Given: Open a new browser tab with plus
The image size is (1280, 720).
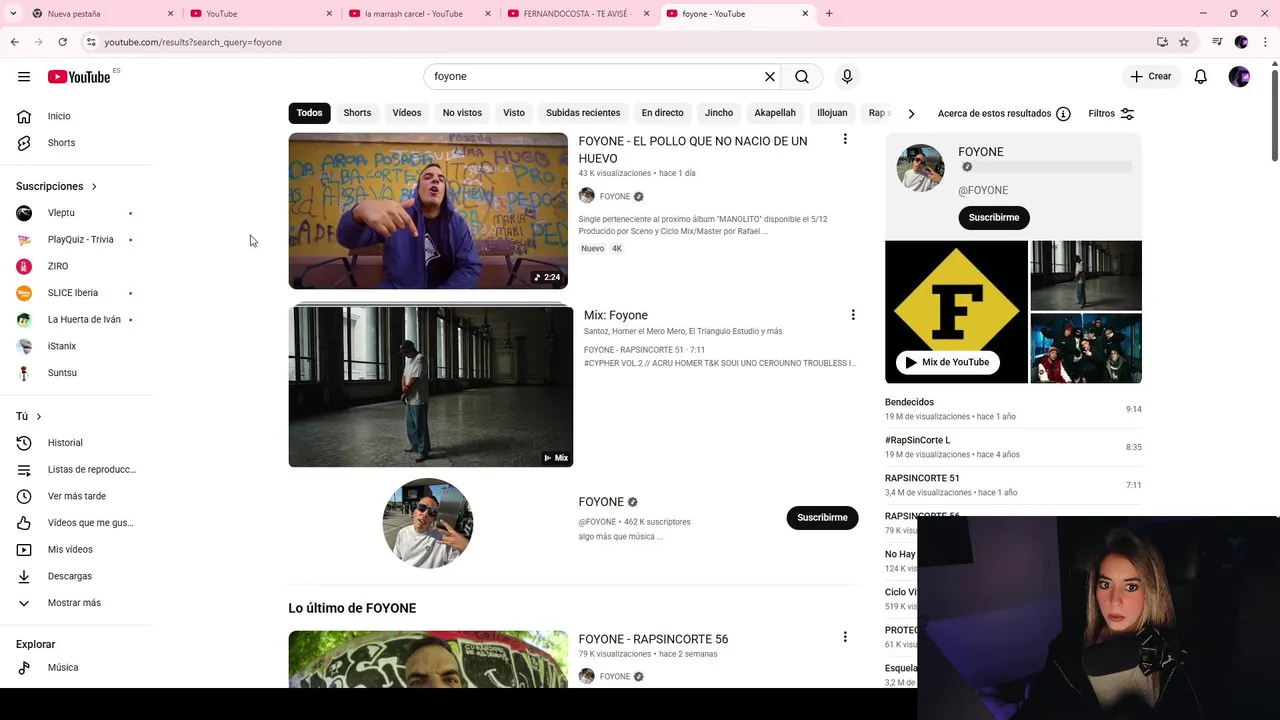Looking at the screenshot, I should coord(829,14).
